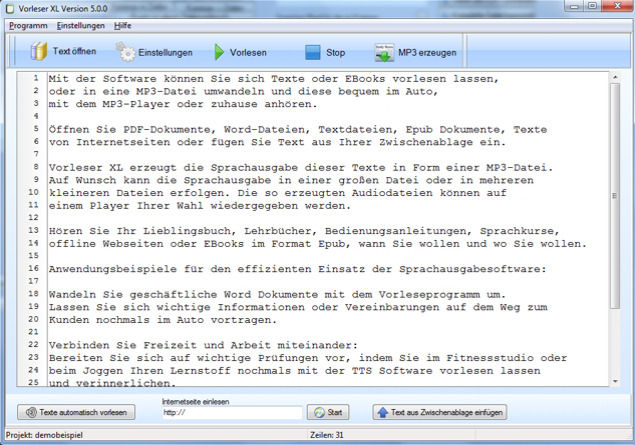Click the scrollbar up arrow of text area
635x445 pixels.
615,77
